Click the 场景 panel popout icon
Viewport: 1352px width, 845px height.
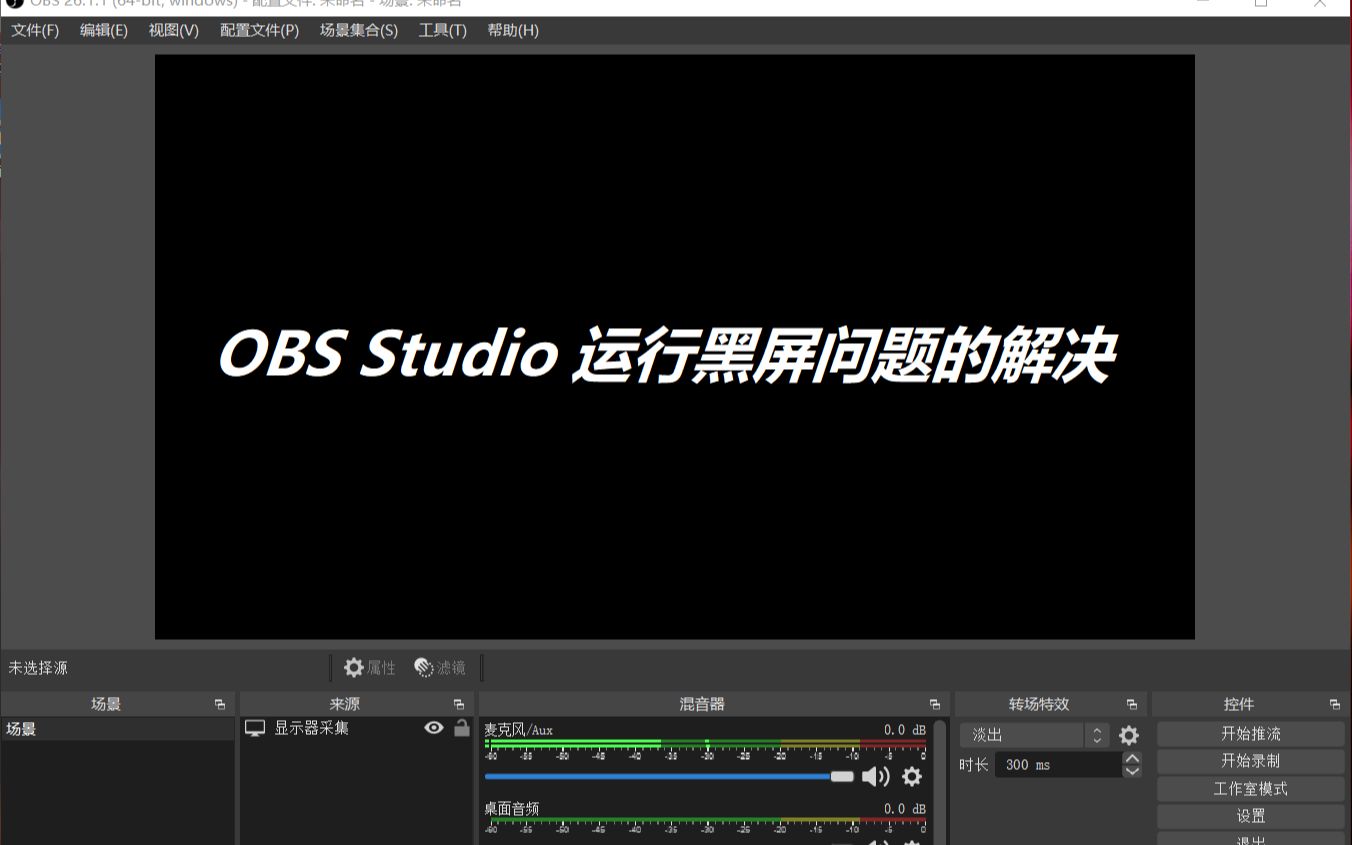click(x=219, y=703)
